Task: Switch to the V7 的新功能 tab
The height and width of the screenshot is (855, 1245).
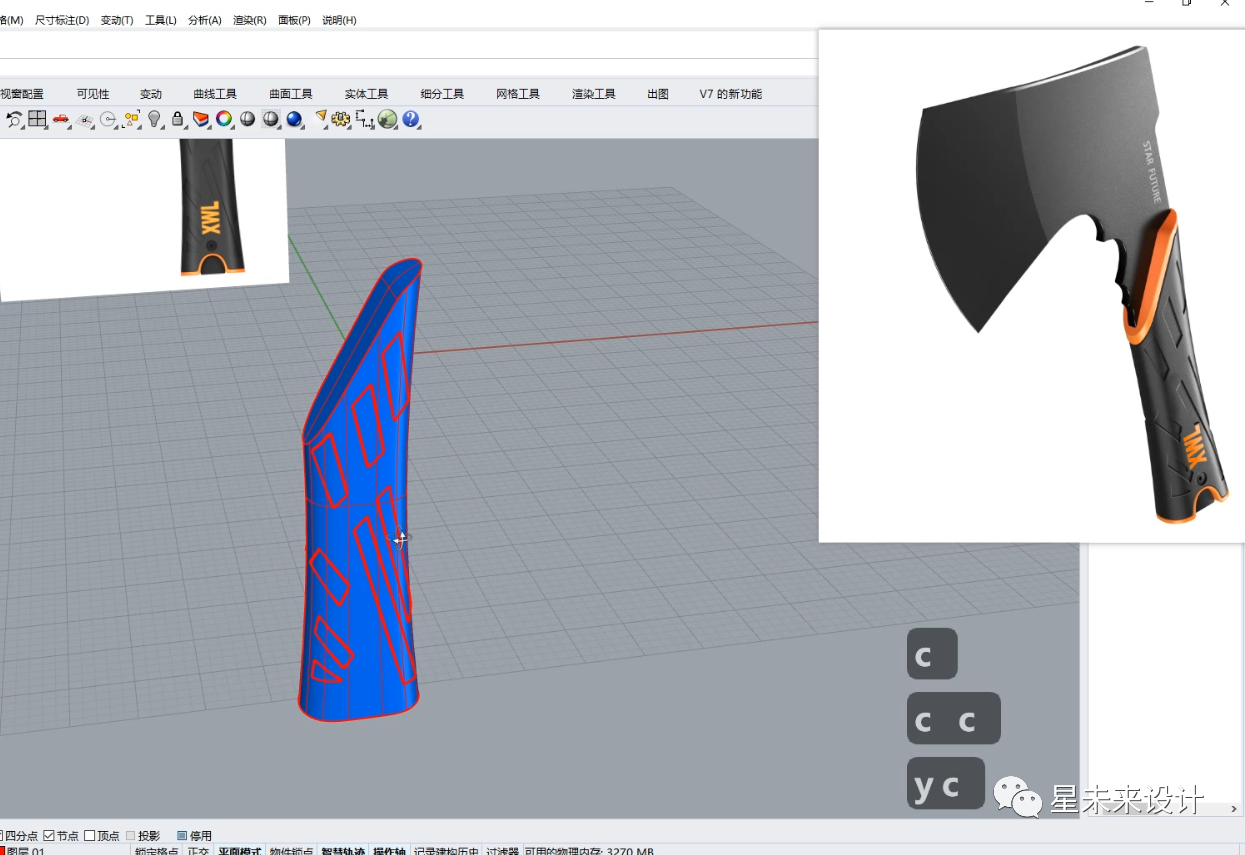Action: pyautogui.click(x=731, y=94)
